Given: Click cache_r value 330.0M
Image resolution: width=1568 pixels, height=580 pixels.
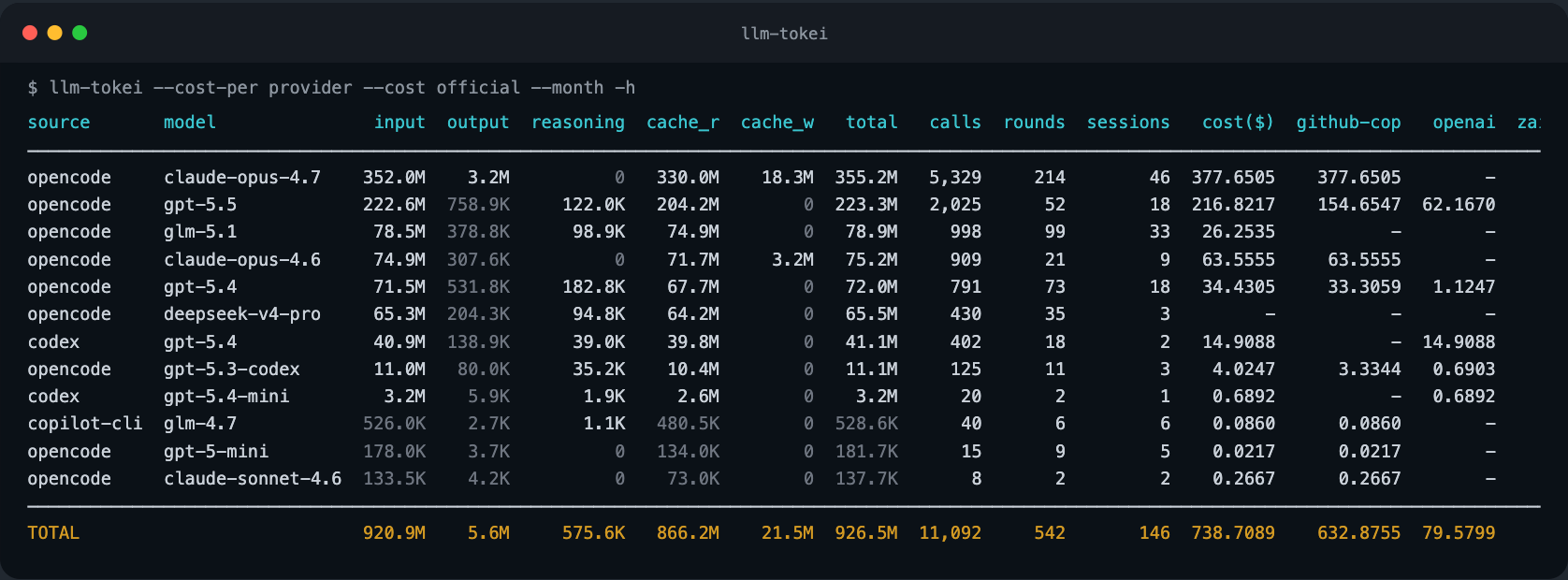Looking at the screenshot, I should (x=688, y=178).
